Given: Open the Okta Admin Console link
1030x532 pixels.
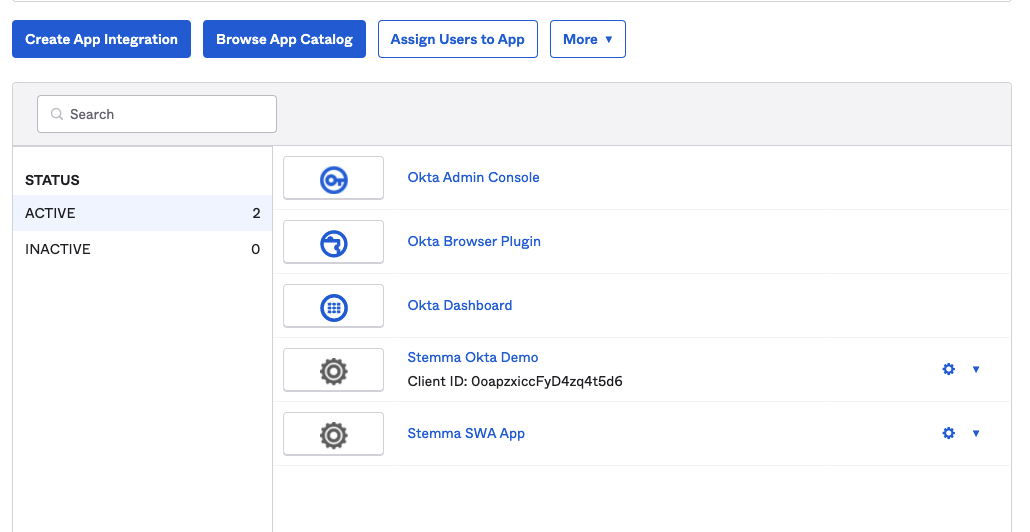Looking at the screenshot, I should point(474,177).
